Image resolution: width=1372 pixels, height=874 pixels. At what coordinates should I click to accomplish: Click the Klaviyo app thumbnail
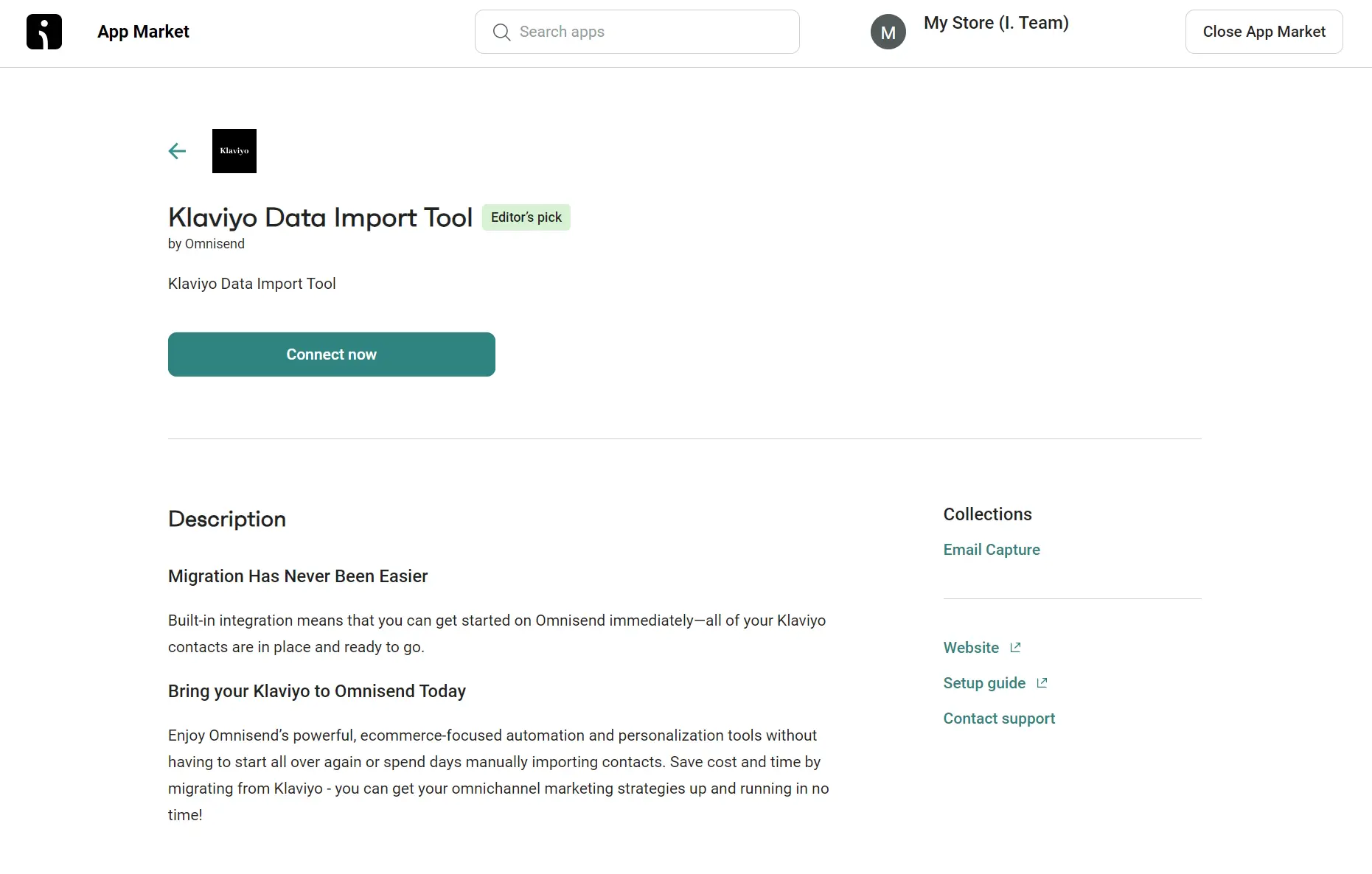pos(234,151)
